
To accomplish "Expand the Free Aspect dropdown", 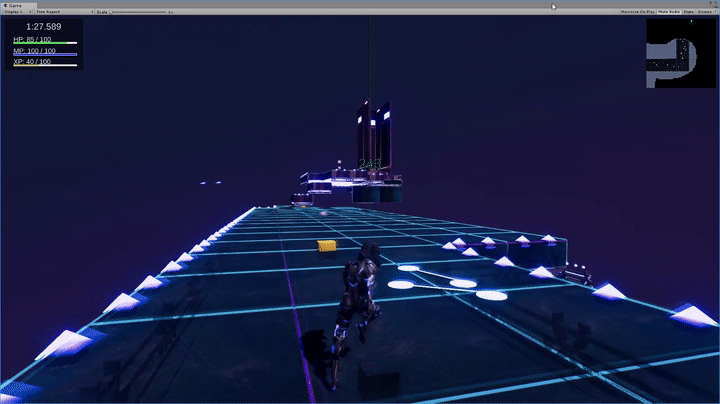I will coord(60,11).
